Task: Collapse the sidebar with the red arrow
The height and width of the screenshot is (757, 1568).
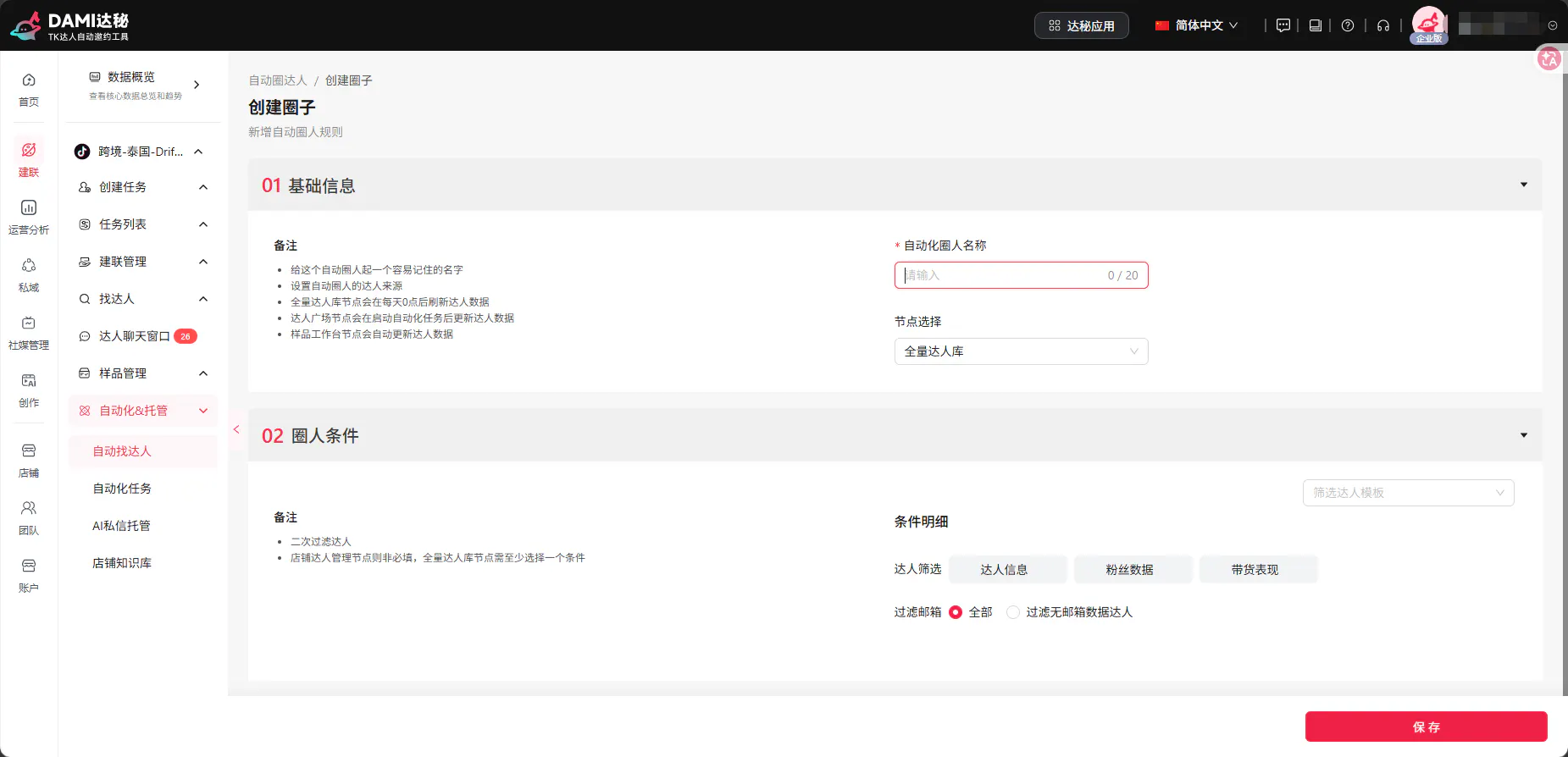Action: point(236,429)
